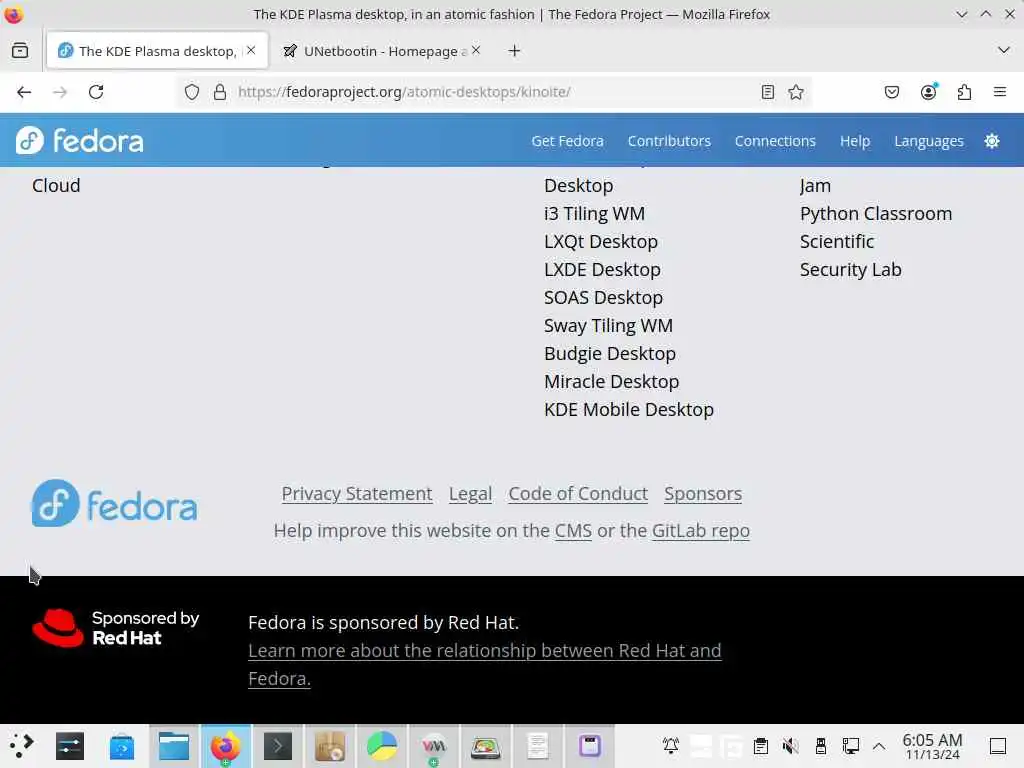Open the package box app in taskbar
The image size is (1024, 768).
click(330, 746)
